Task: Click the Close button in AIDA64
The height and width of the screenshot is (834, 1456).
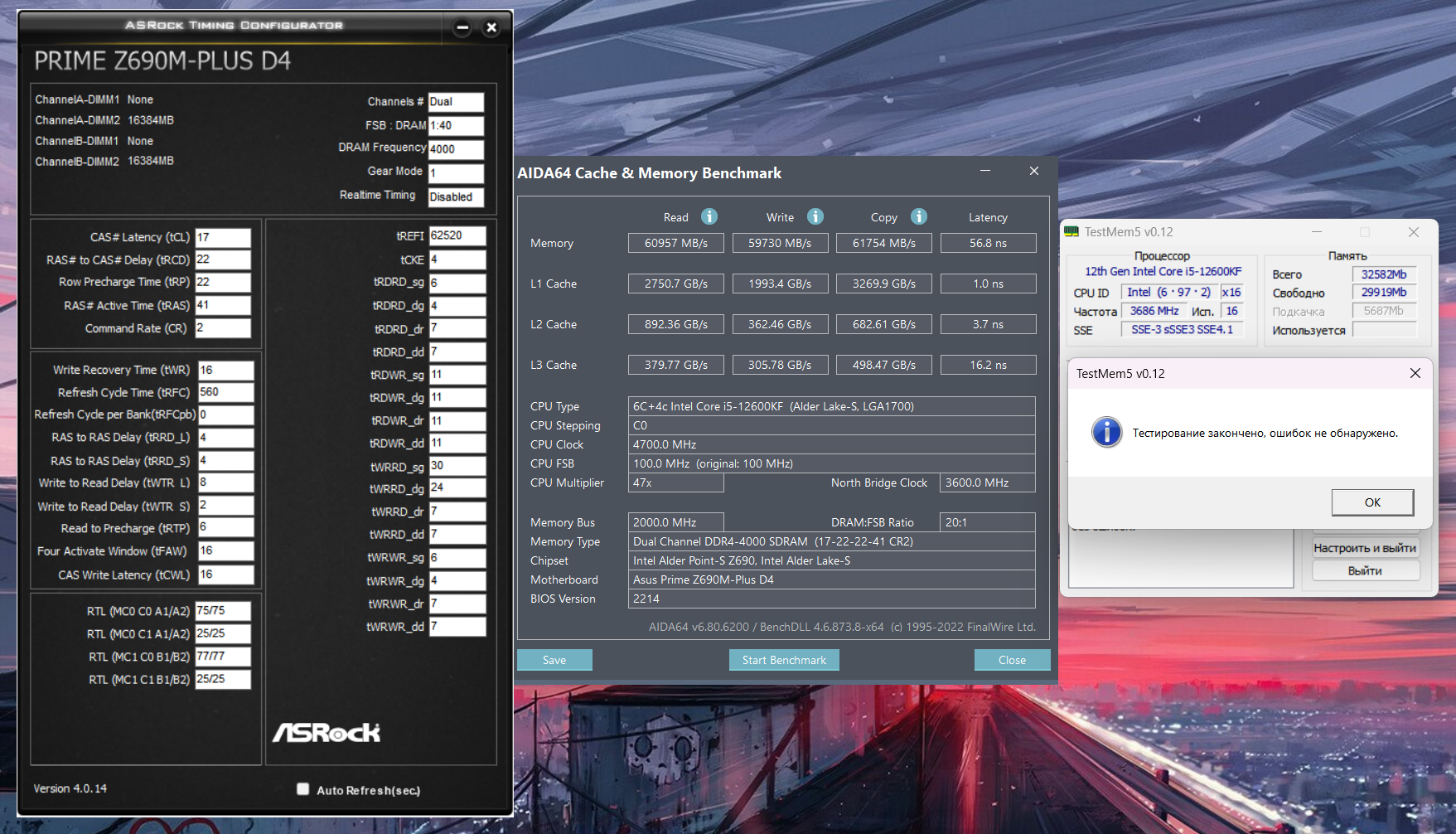Action: [1012, 660]
